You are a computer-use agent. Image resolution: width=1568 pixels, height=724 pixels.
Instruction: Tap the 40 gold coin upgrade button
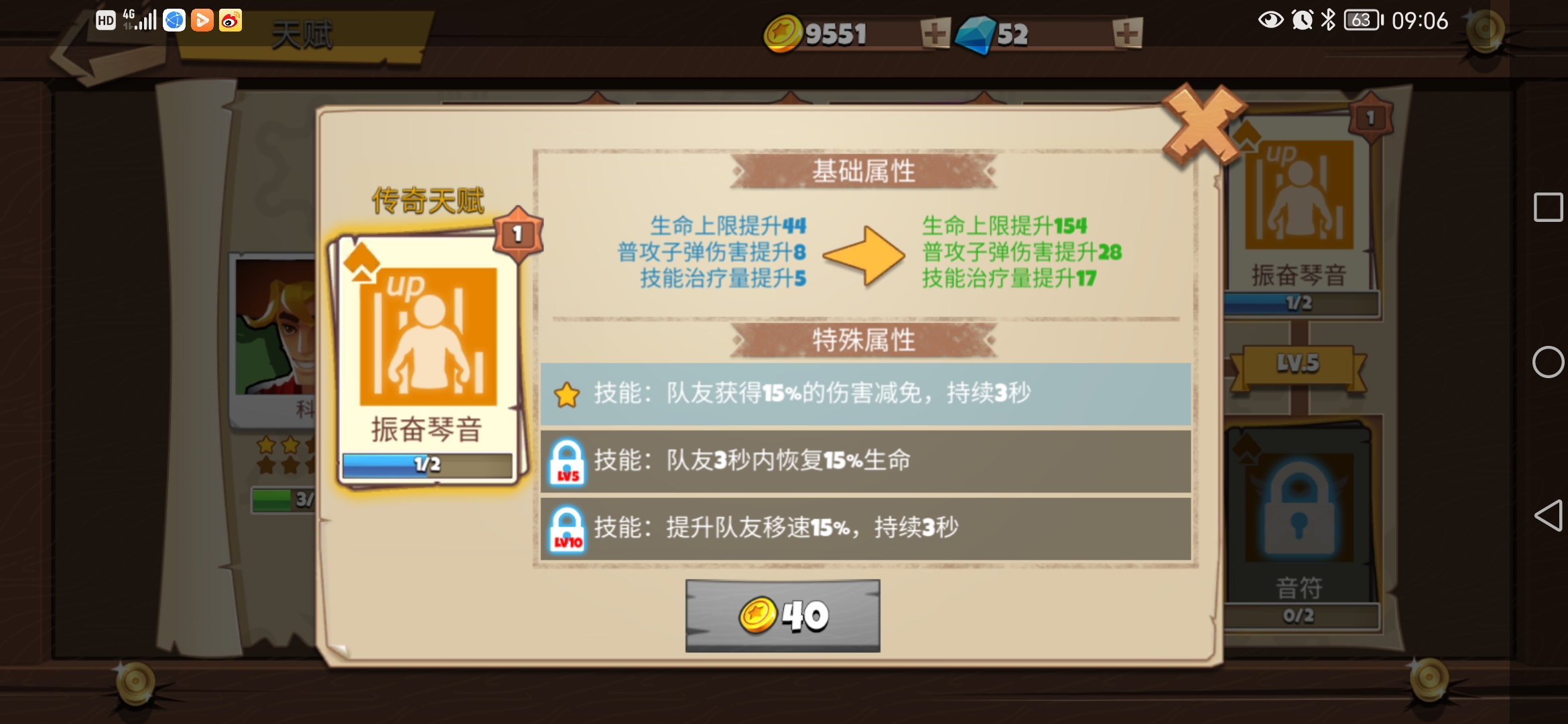783,615
